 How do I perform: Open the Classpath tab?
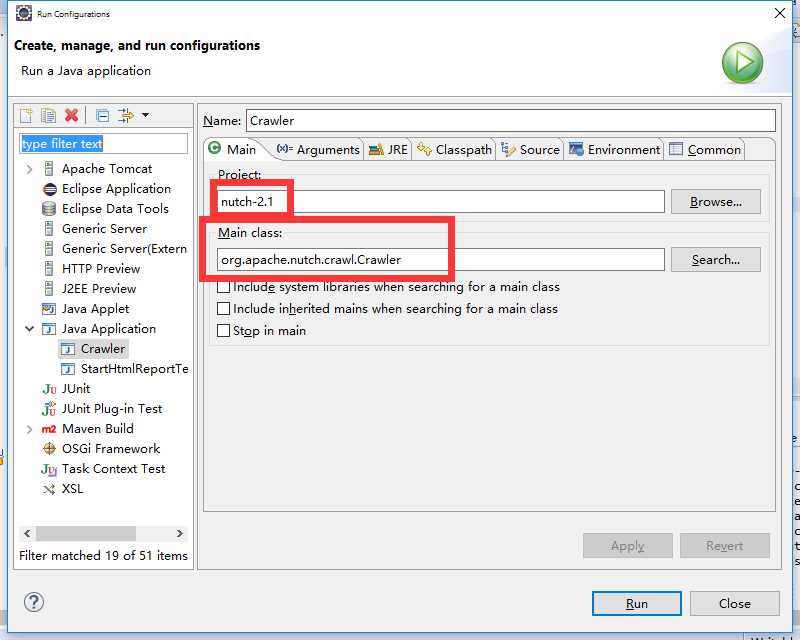[454, 150]
